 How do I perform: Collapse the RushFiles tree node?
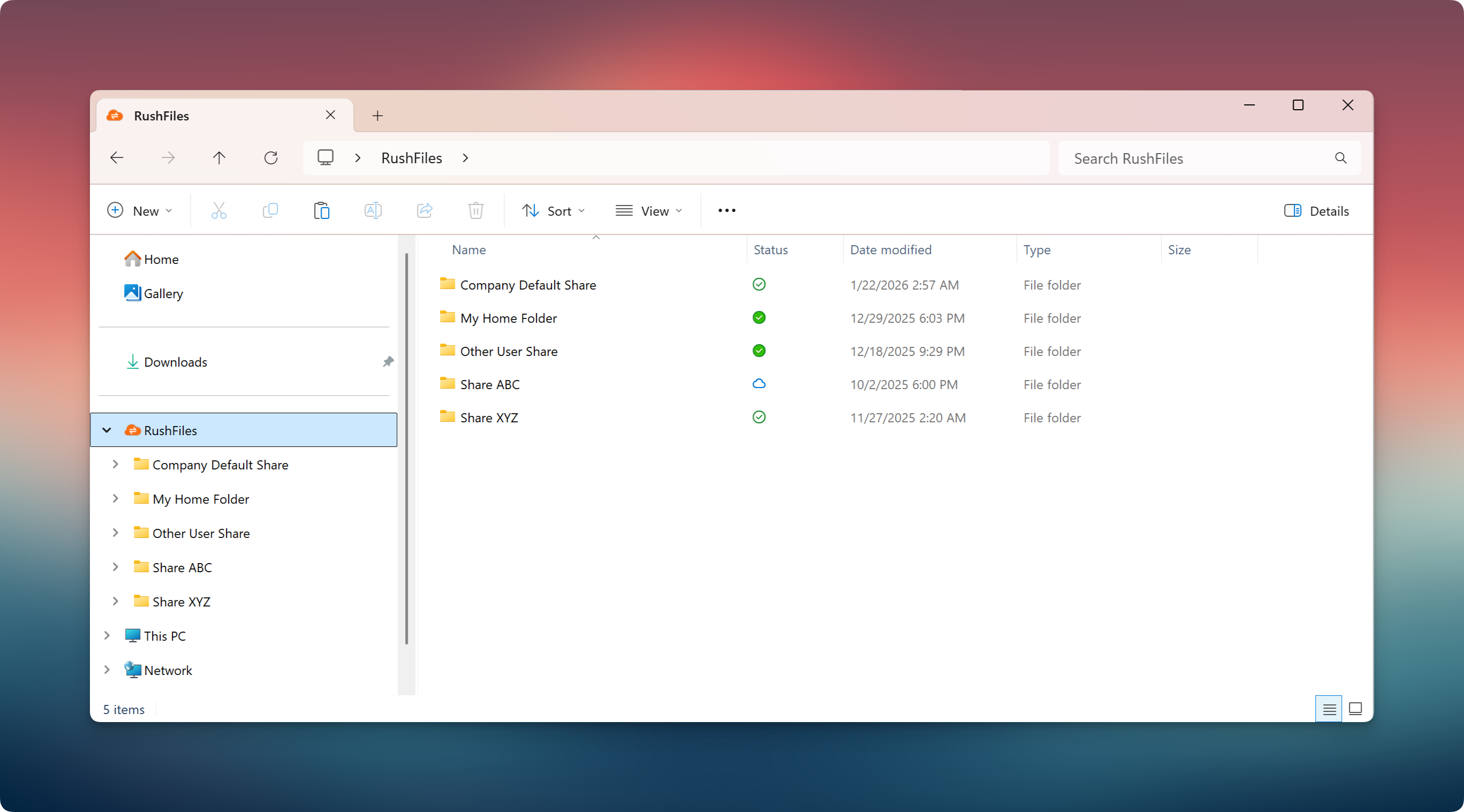[107, 430]
